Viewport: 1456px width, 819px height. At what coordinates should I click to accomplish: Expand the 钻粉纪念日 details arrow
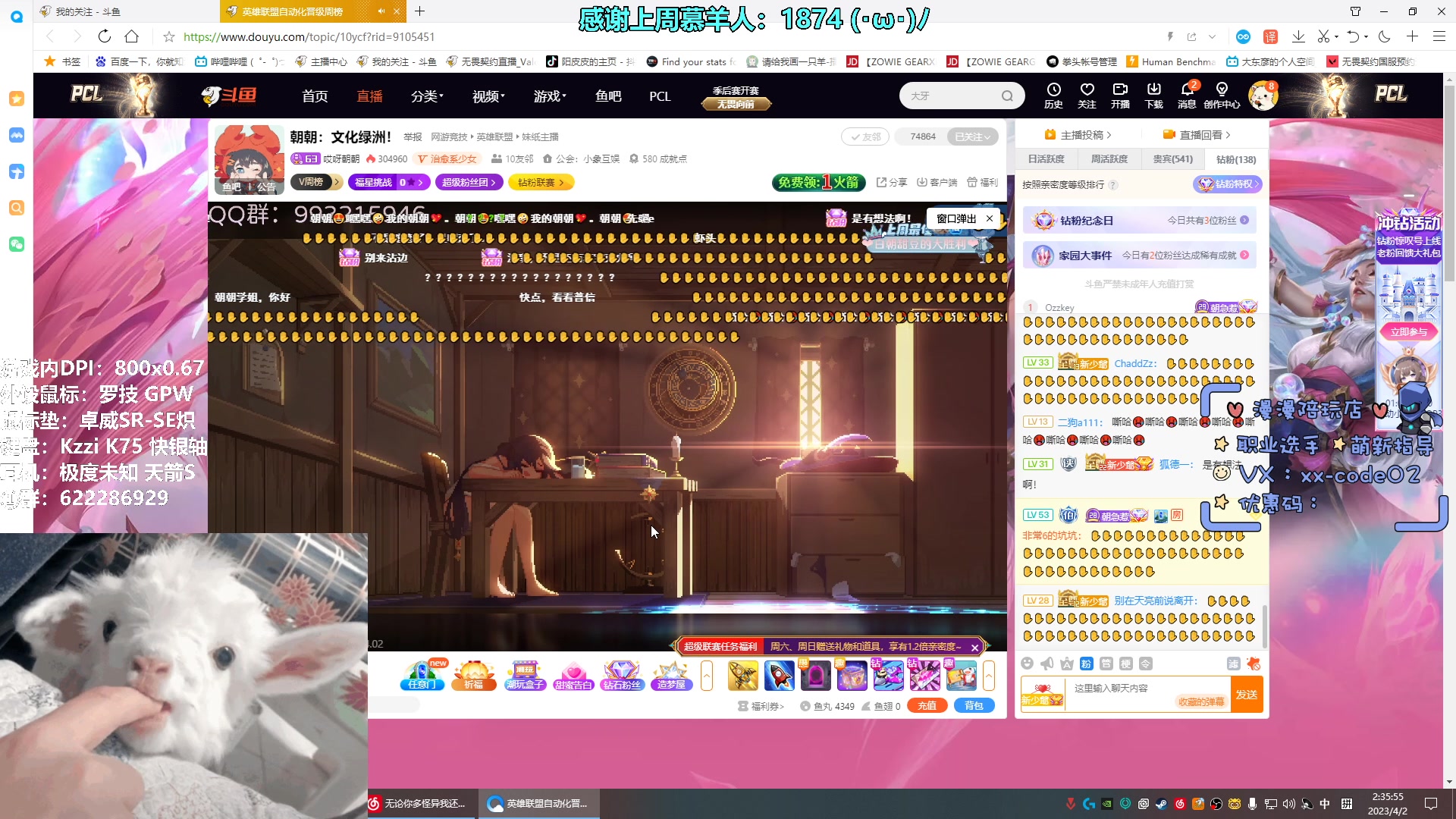coord(1244,220)
